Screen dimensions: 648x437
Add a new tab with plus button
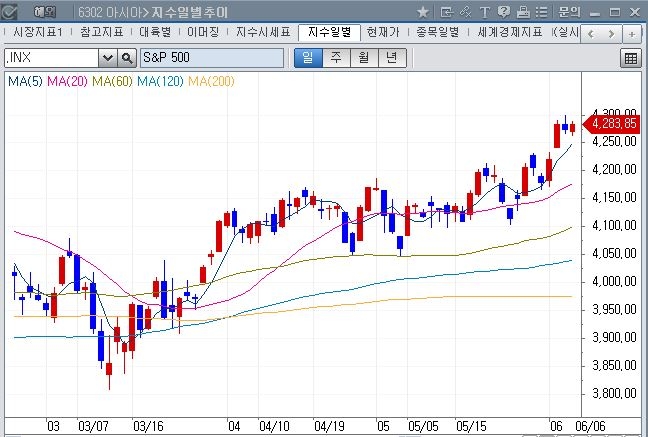tap(631, 34)
